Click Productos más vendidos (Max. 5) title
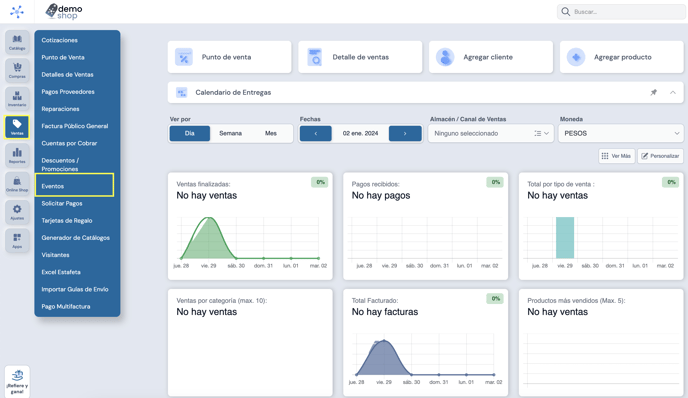This screenshot has height=398, width=688. tap(576, 301)
